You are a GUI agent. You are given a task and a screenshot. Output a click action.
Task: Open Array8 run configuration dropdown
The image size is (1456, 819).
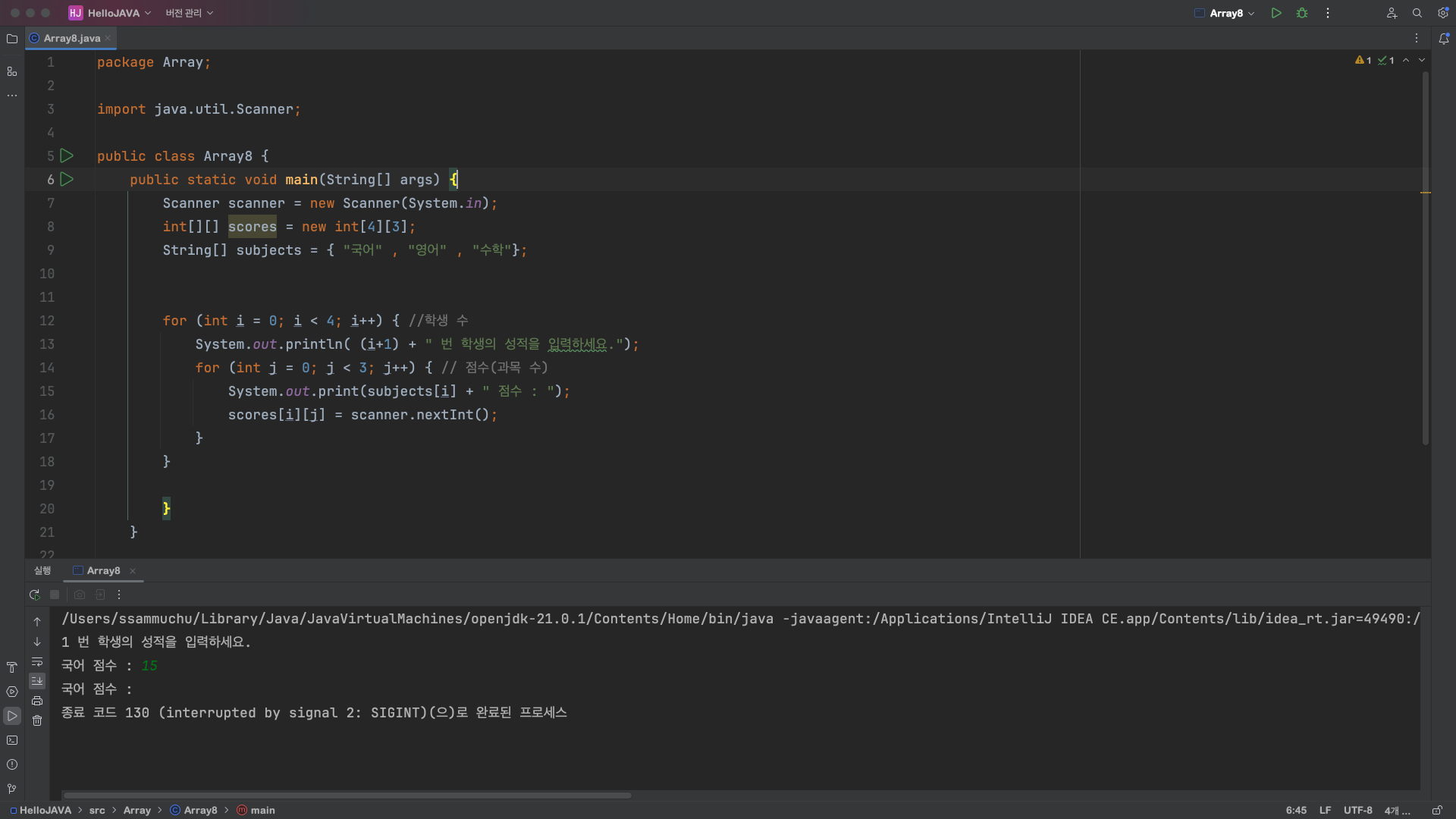click(x=1225, y=13)
